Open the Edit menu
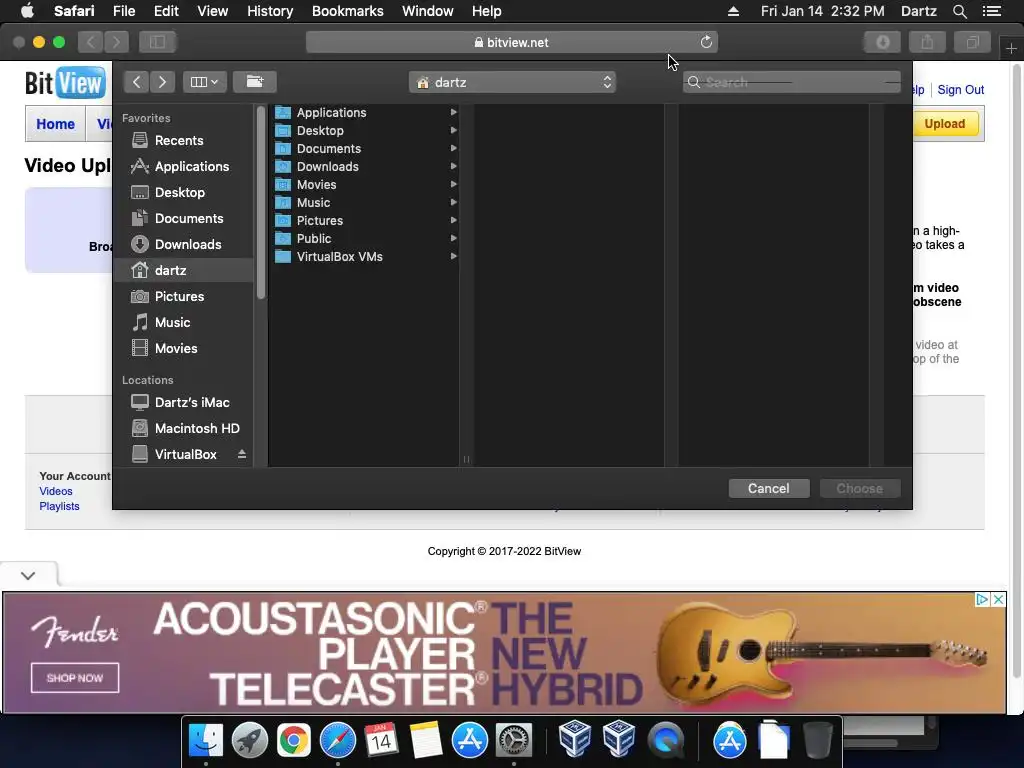The image size is (1024, 768). (166, 11)
